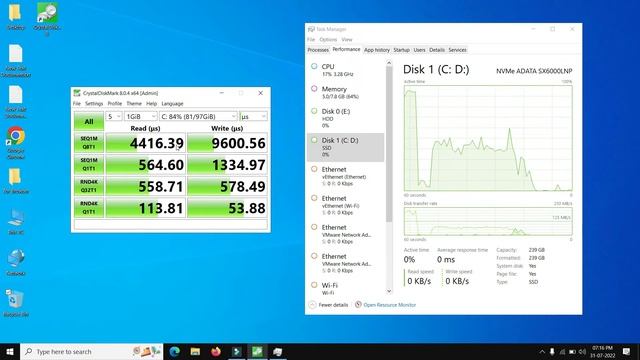Click the CrystalDiskMark title bar app icon
640x360 pixels.
pyautogui.click(x=77, y=93)
